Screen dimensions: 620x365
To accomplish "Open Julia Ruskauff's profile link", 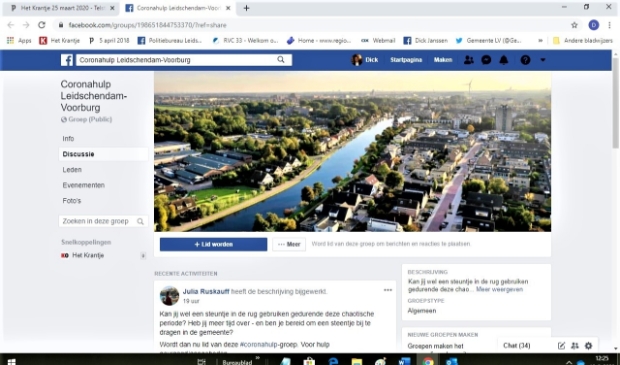I will (x=206, y=291).
